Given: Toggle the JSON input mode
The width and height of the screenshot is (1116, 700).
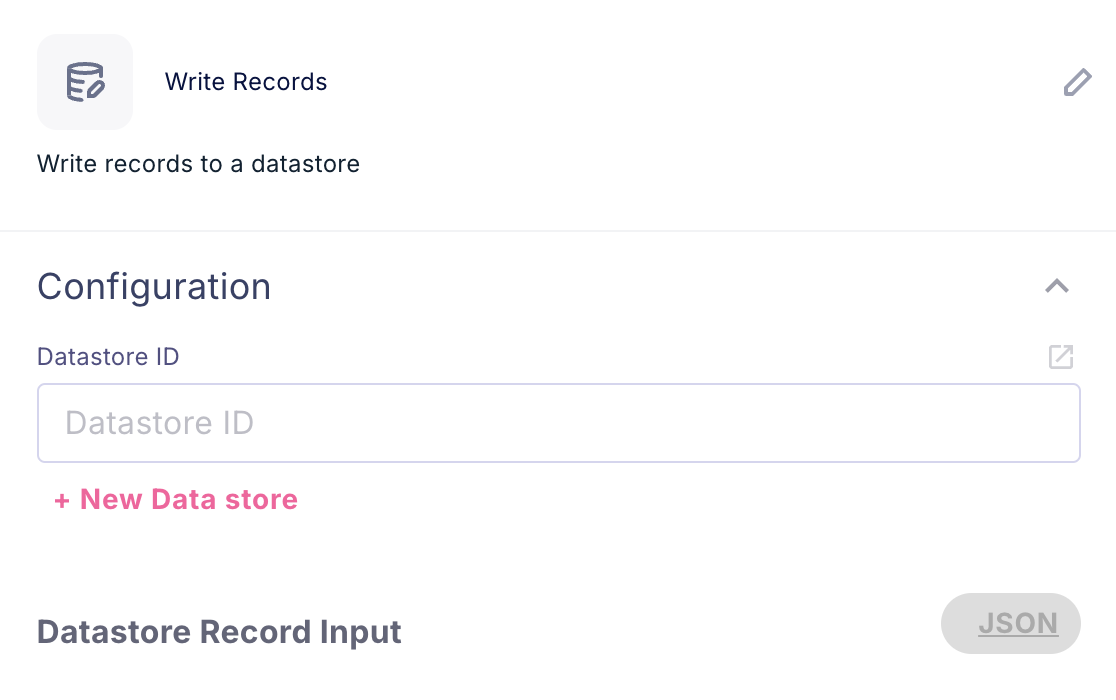Looking at the screenshot, I should (x=1011, y=624).
